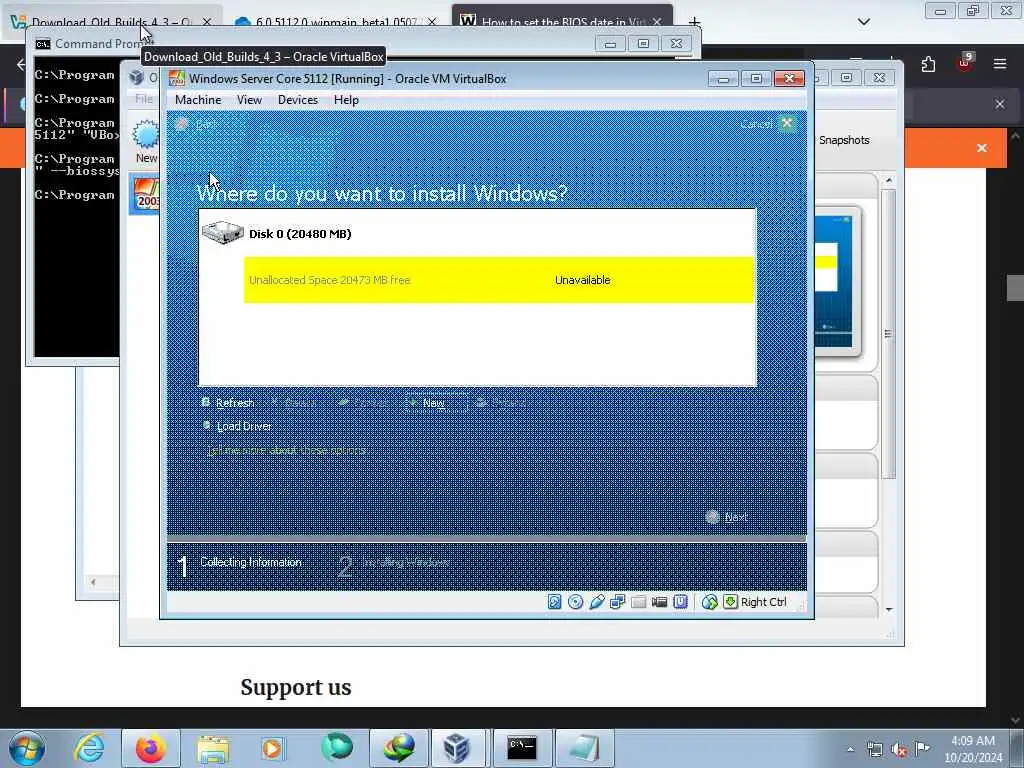Open the View menu in VM window
The height and width of the screenshot is (768, 1024).
(249, 100)
